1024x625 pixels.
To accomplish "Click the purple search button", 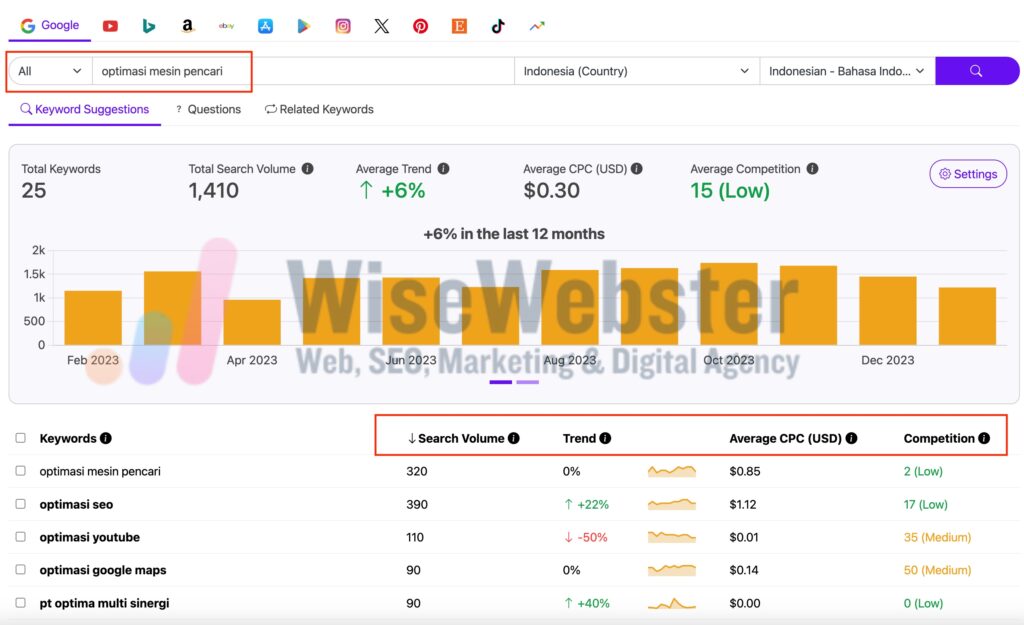I will coord(977,71).
